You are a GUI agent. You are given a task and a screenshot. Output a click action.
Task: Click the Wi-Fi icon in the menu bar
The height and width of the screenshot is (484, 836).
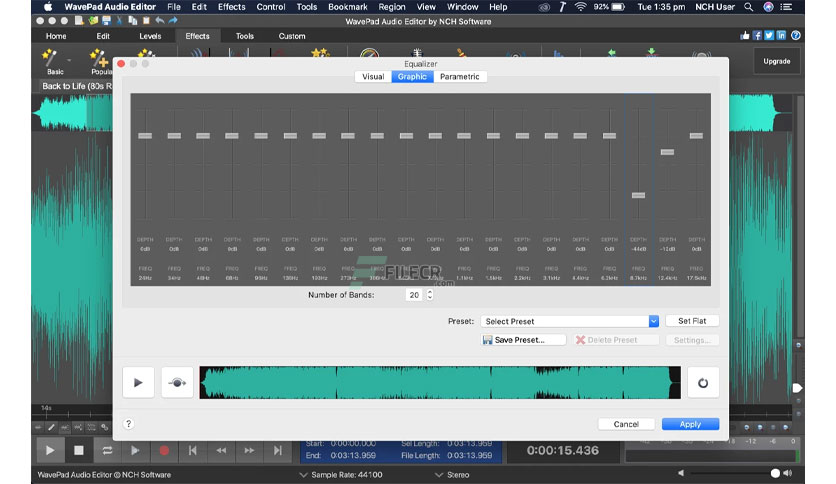[x=581, y=7]
